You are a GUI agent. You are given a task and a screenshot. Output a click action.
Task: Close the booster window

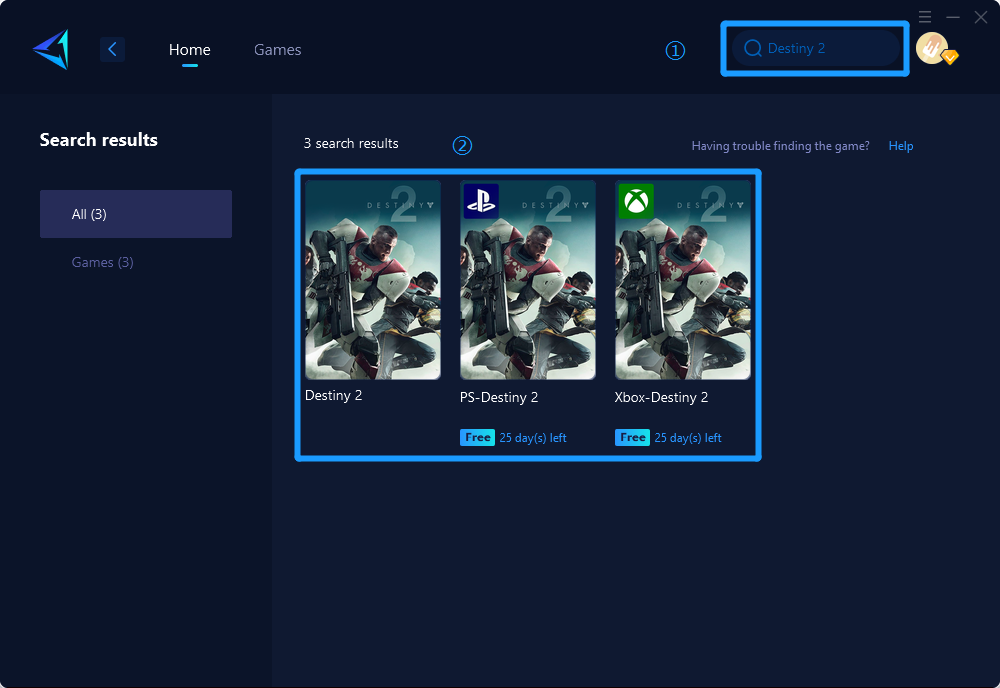(981, 17)
